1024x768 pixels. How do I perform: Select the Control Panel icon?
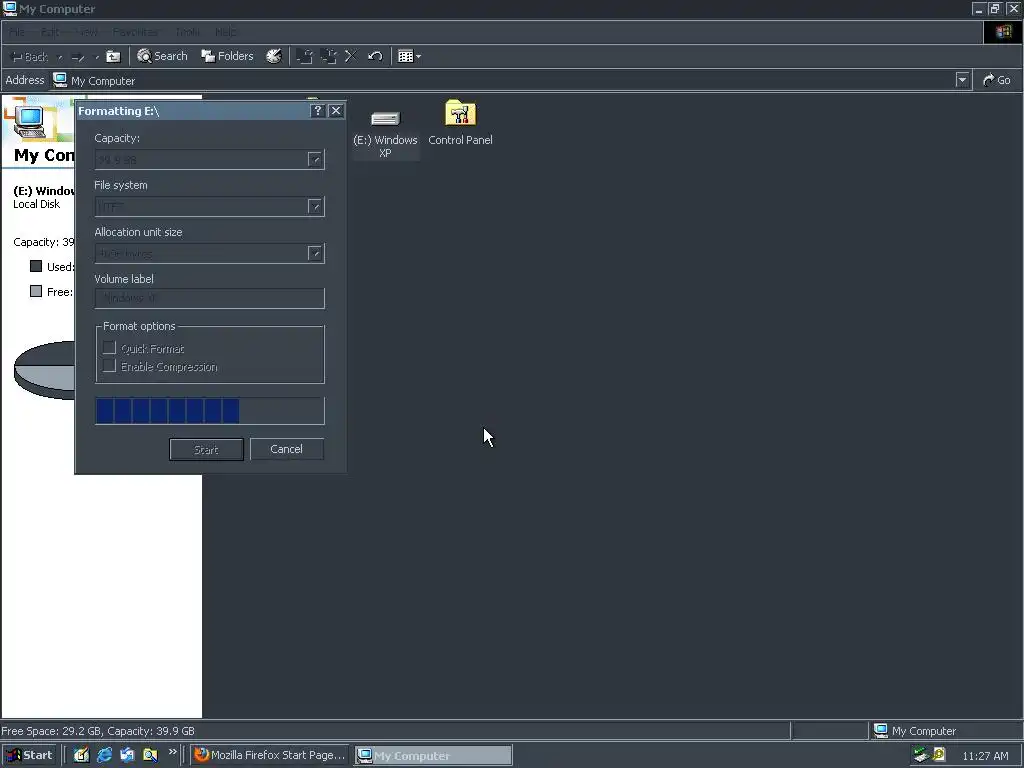point(460,123)
